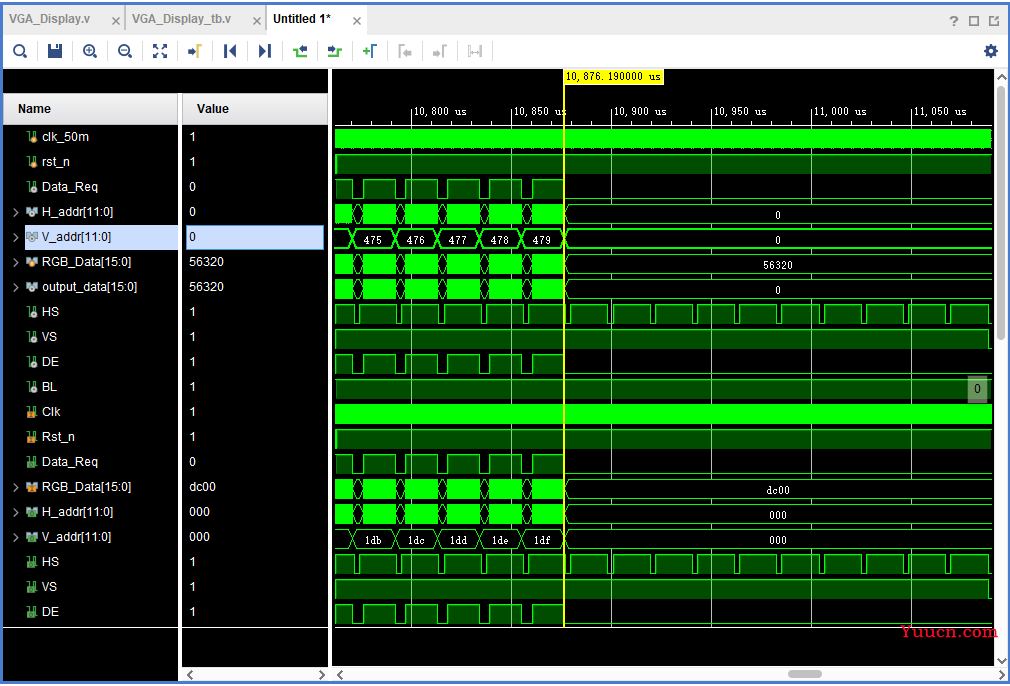Go to previous transition

click(300, 51)
